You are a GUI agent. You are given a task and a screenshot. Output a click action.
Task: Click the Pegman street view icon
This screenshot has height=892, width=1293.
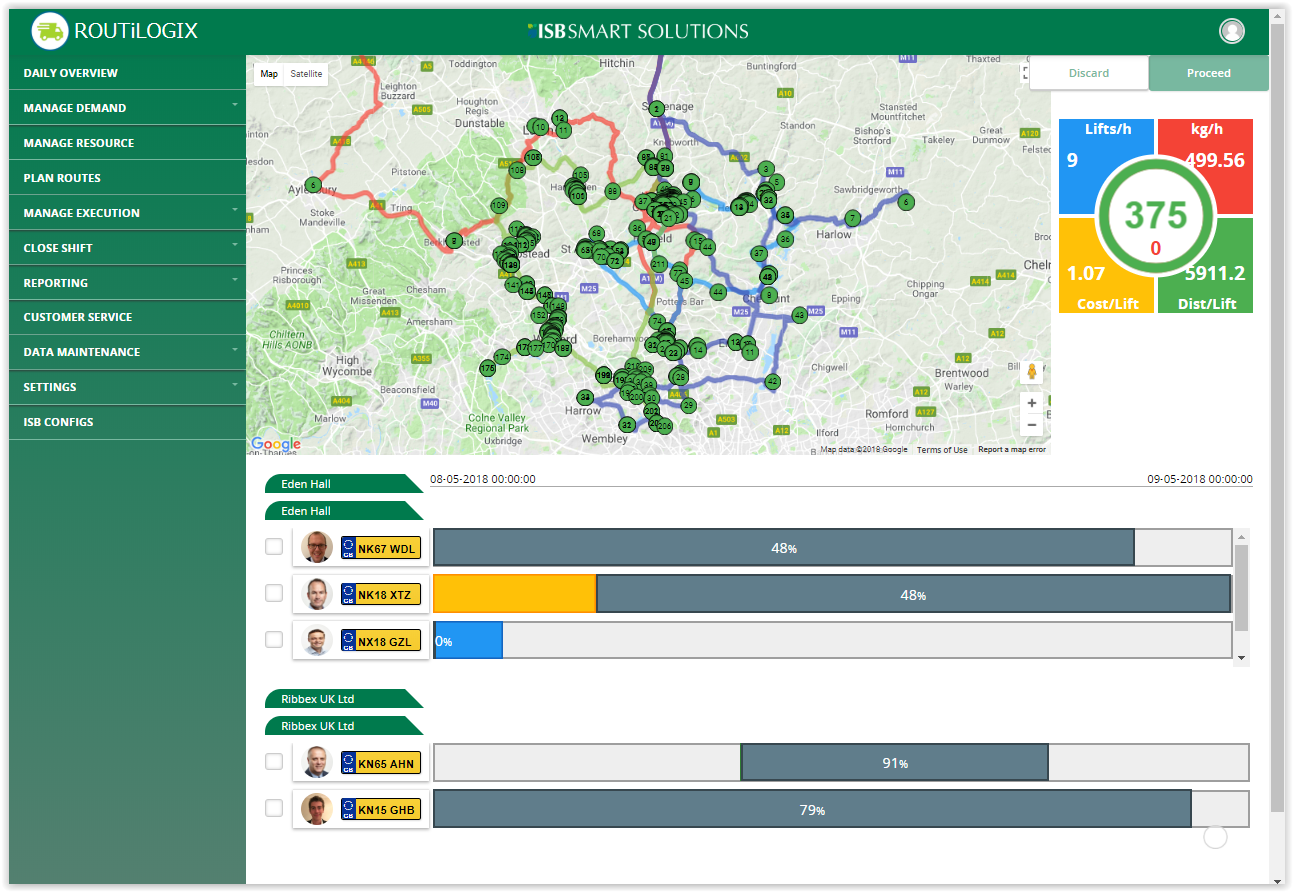pyautogui.click(x=1031, y=371)
